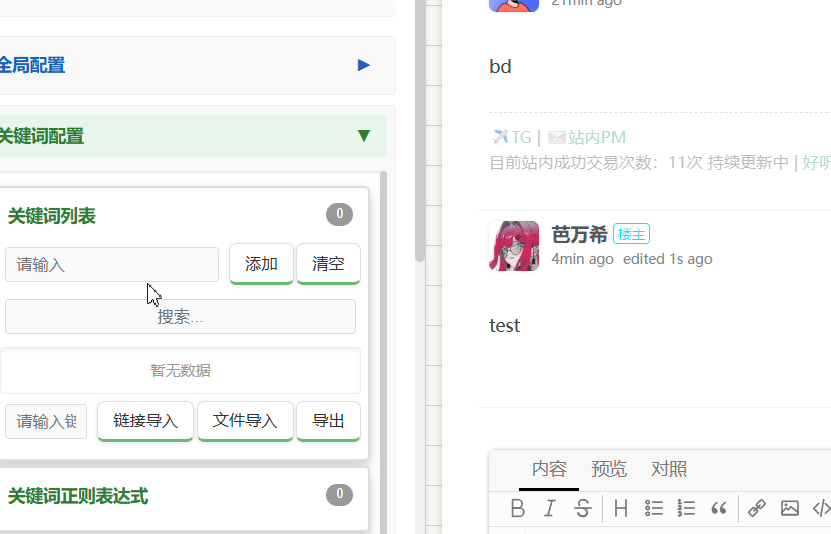Click the 芭万希 user avatar
The height and width of the screenshot is (534, 831).
click(514, 246)
